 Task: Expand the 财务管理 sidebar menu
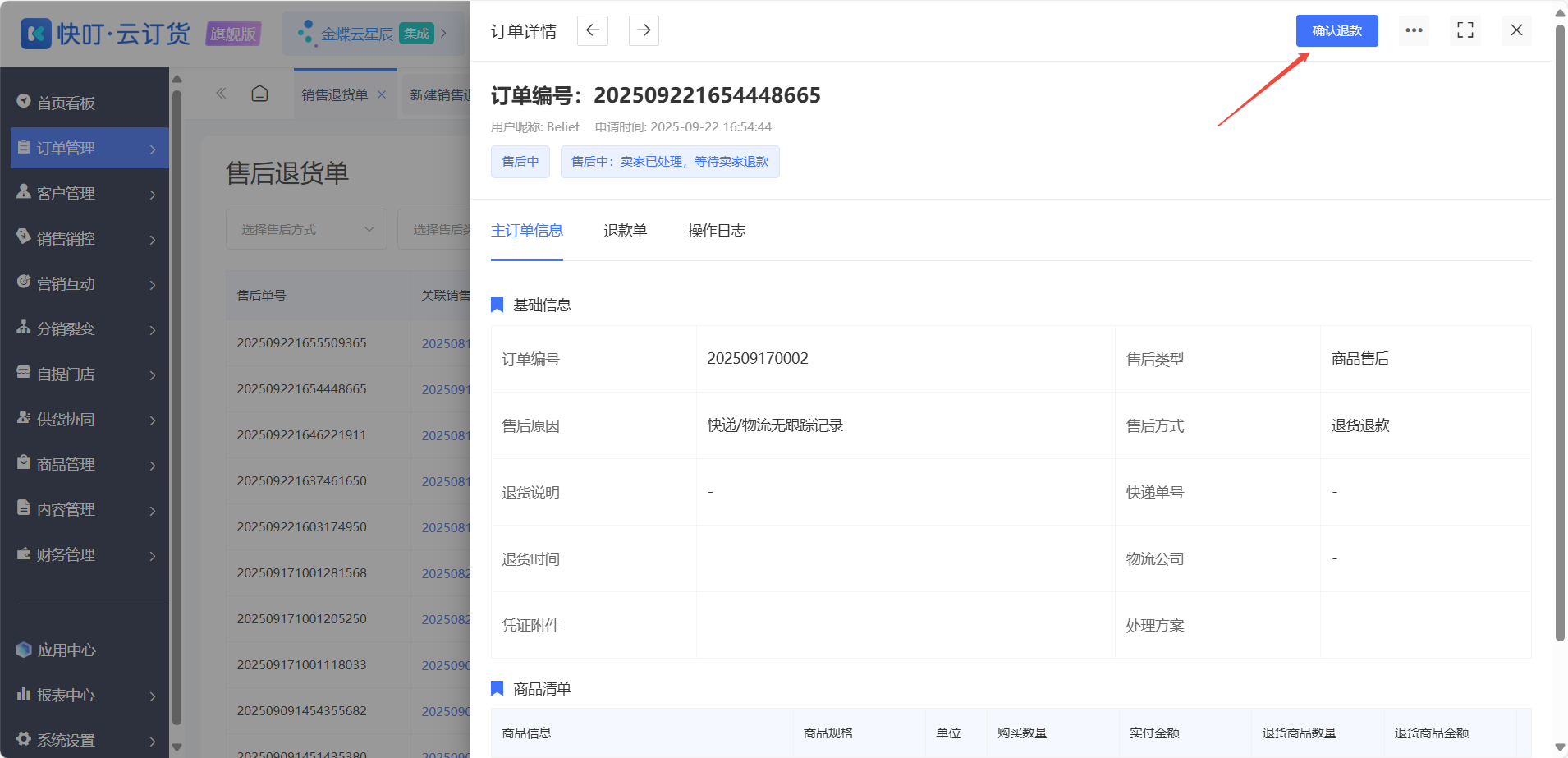[x=89, y=554]
